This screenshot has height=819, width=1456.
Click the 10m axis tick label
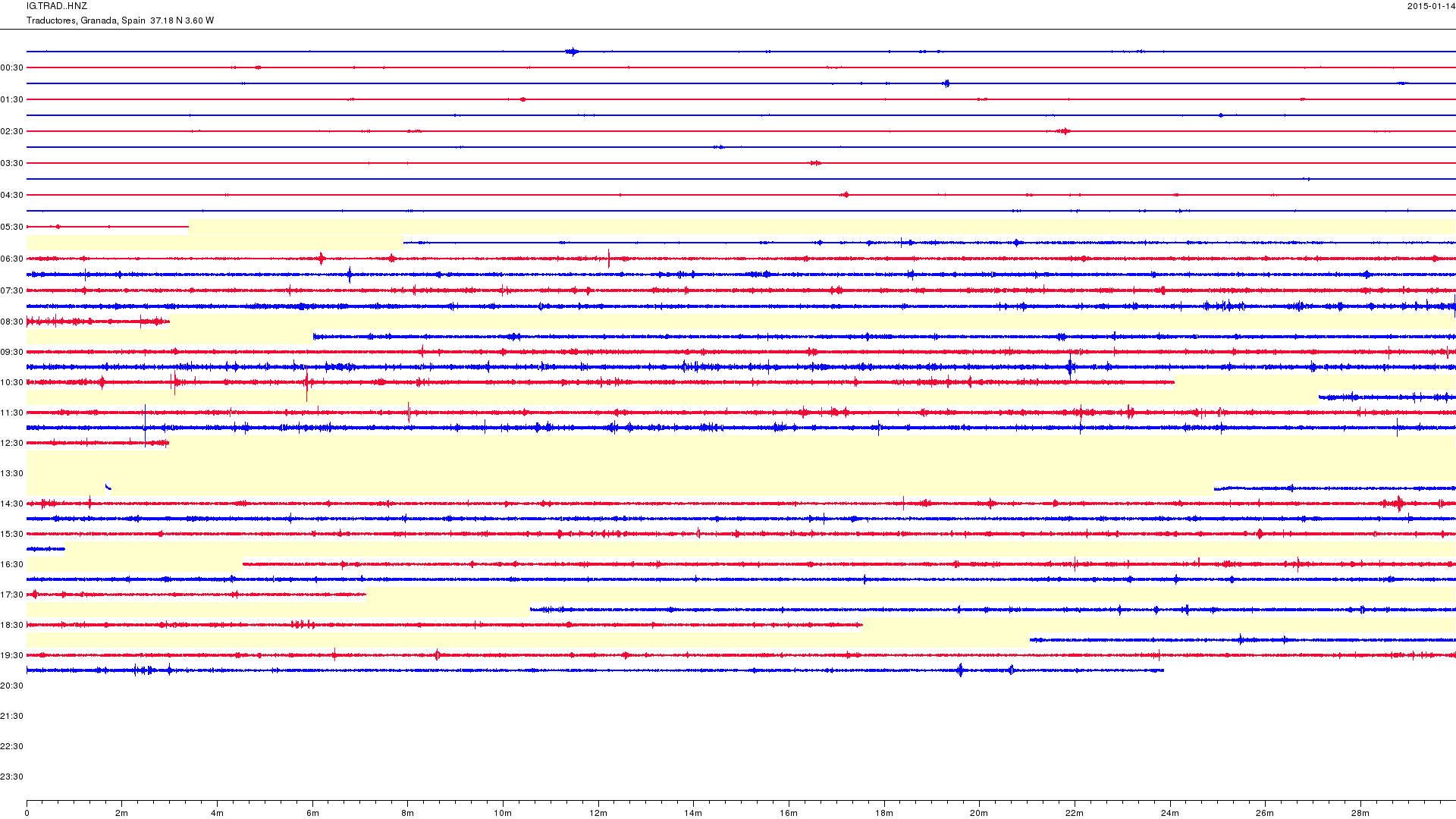503,813
